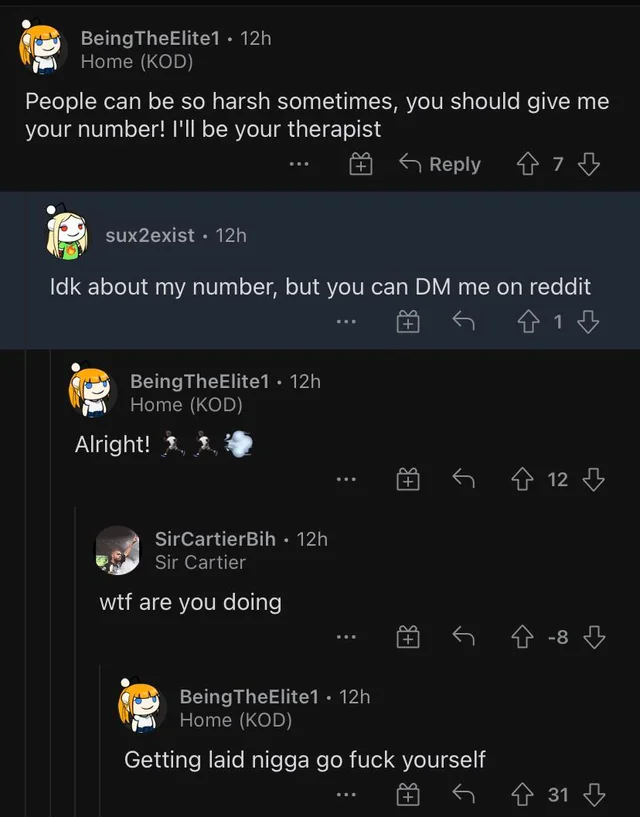
Task: Open the gift award icon on the 'Alright!' comment
Action: point(408,479)
